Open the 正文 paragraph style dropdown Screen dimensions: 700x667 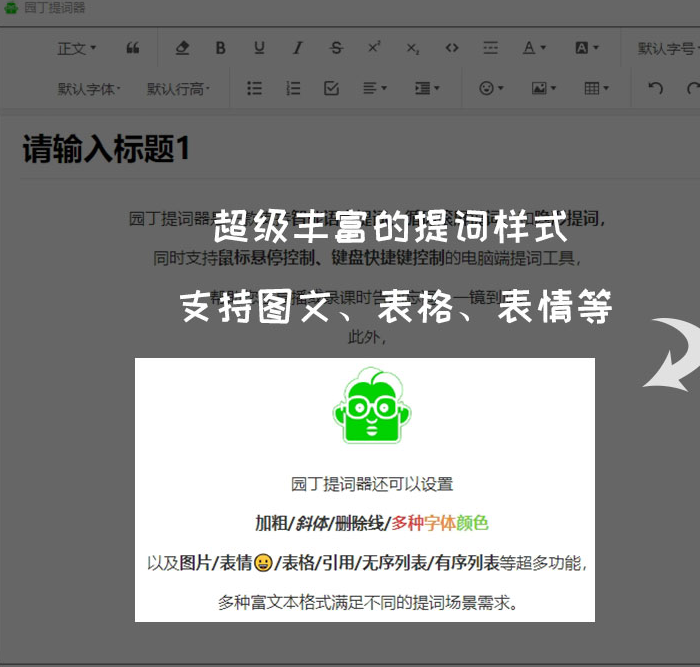pos(77,48)
